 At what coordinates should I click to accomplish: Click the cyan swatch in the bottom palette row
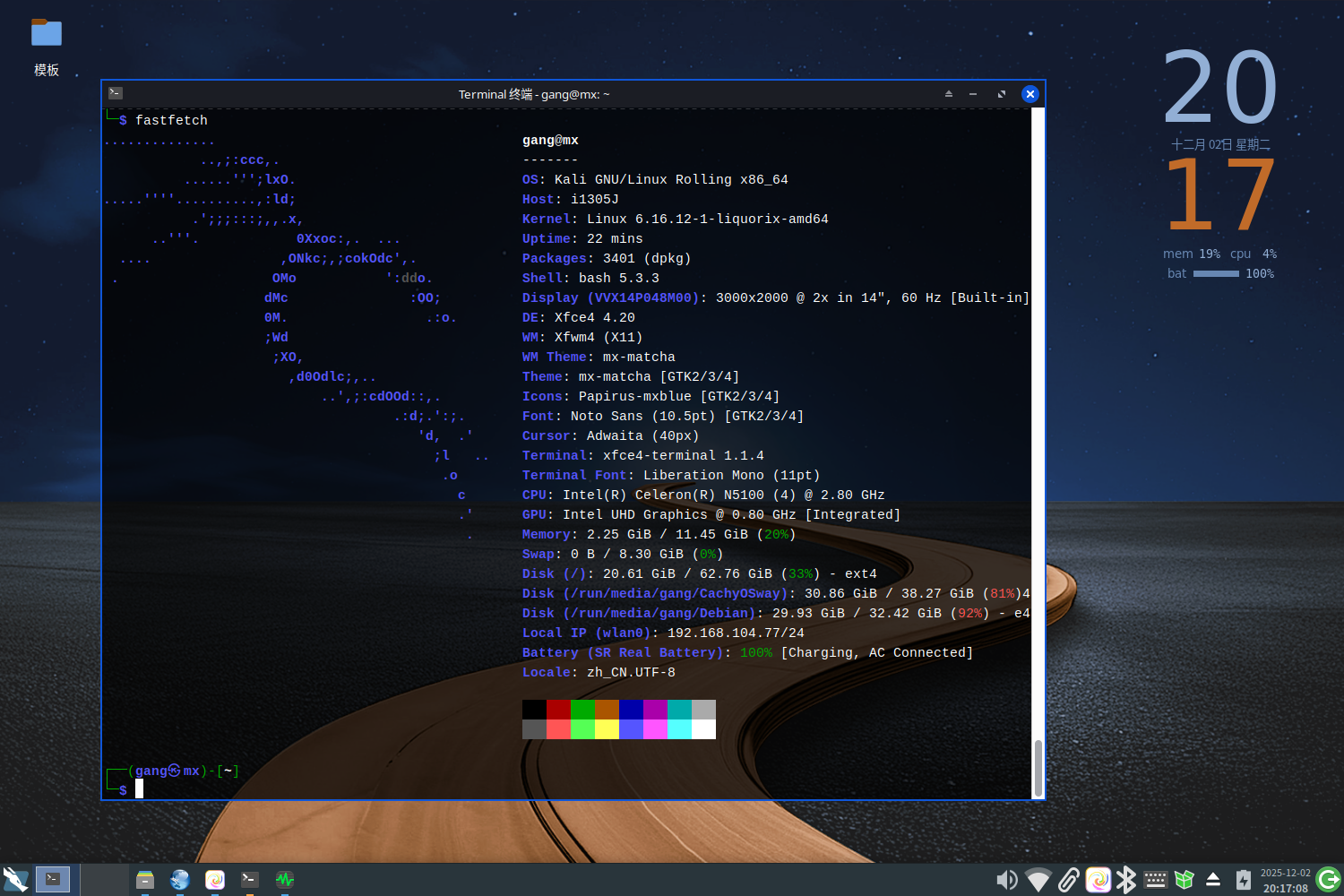click(680, 729)
